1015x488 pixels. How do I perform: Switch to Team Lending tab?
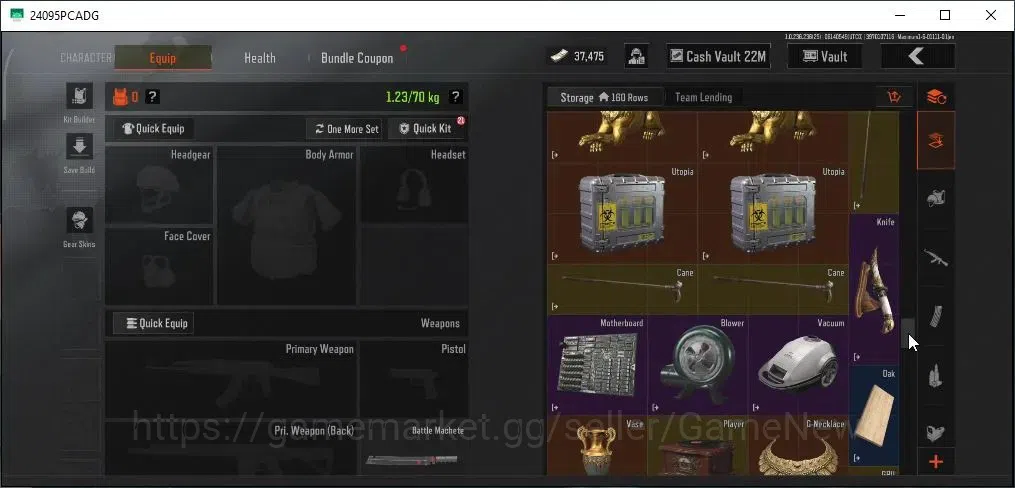tap(704, 97)
